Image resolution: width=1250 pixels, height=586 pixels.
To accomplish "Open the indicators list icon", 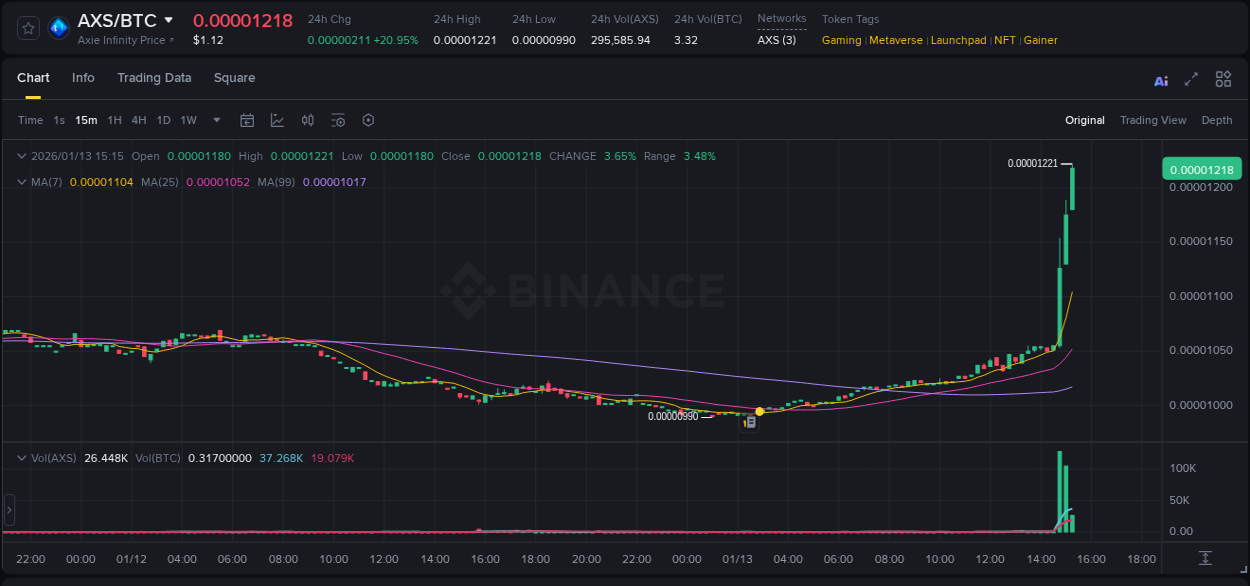I will pos(337,120).
